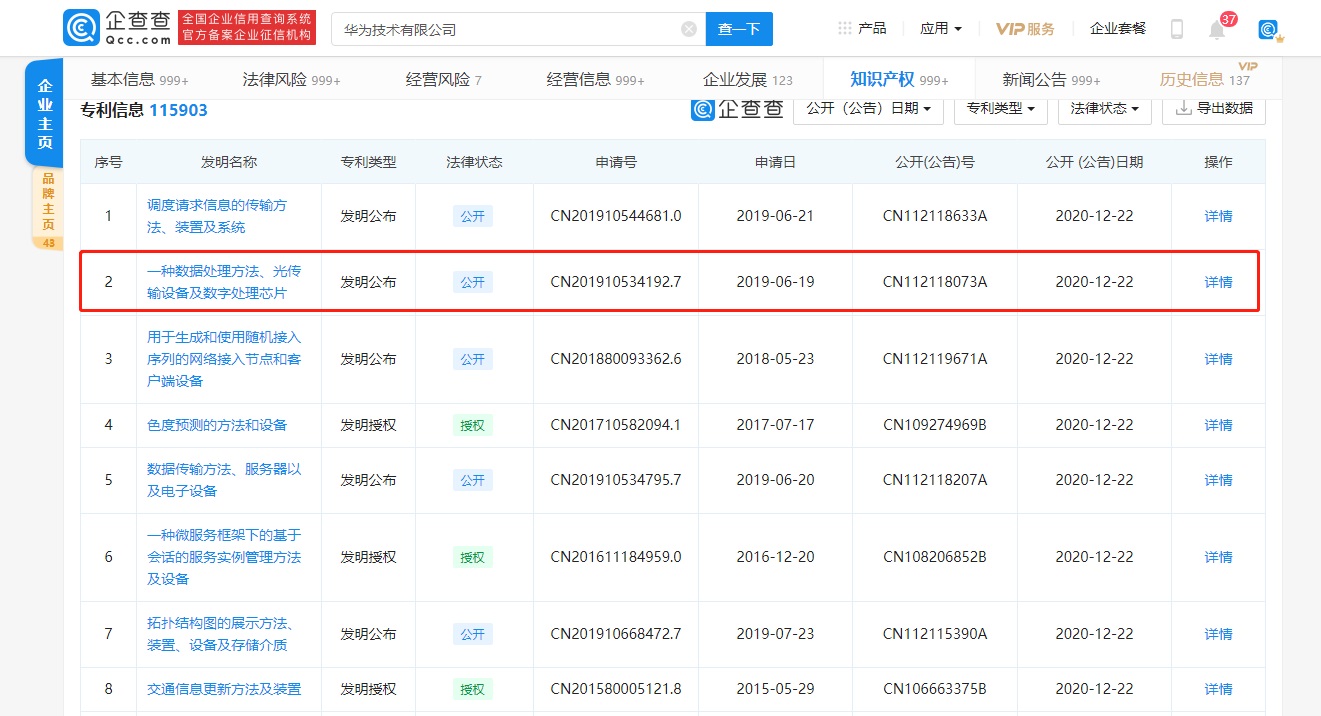Open the 法律状态 filter dropdown
The image size is (1321, 716).
[x=1104, y=111]
